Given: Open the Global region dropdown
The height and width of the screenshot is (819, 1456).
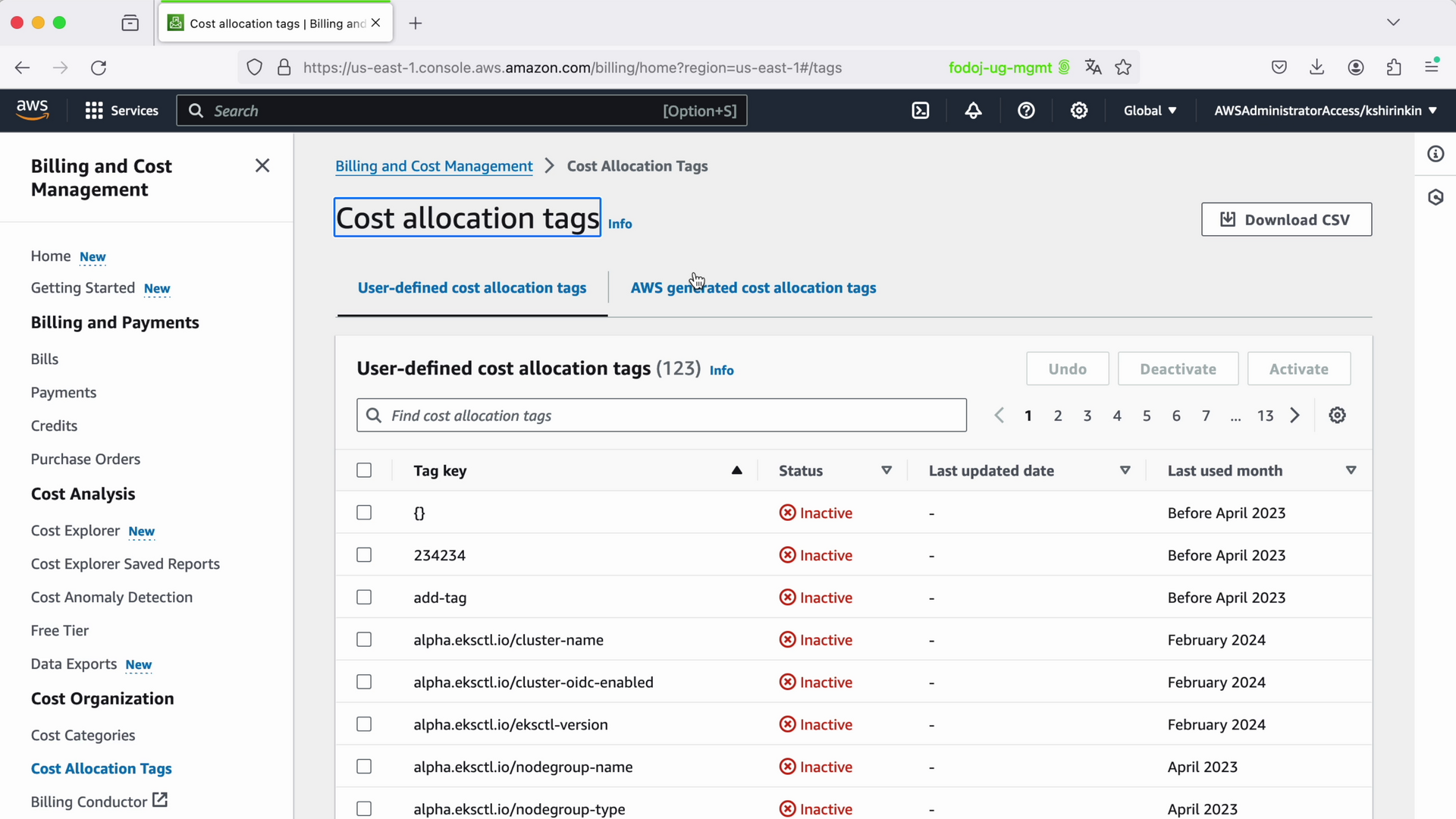Looking at the screenshot, I should [x=1150, y=111].
